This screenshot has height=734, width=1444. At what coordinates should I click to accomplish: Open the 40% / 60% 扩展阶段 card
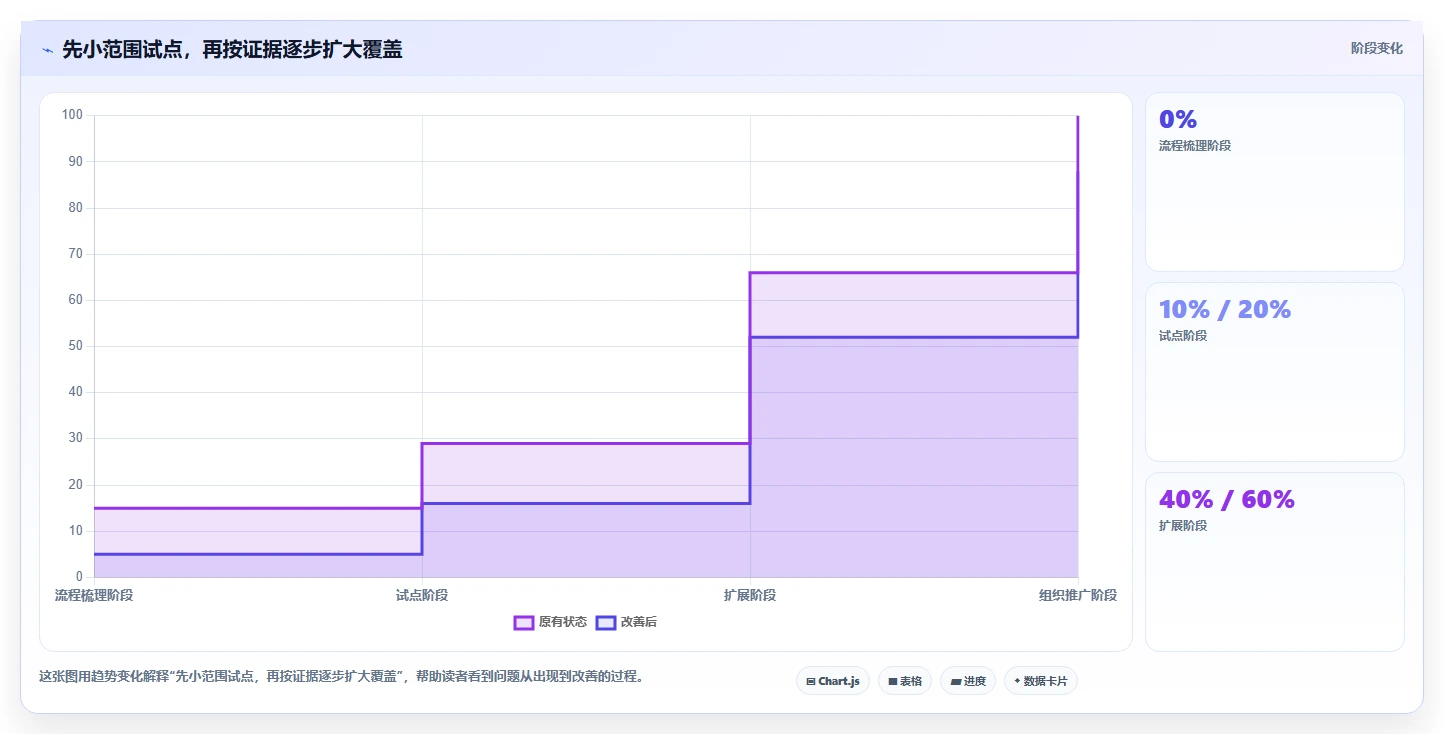[1275, 562]
